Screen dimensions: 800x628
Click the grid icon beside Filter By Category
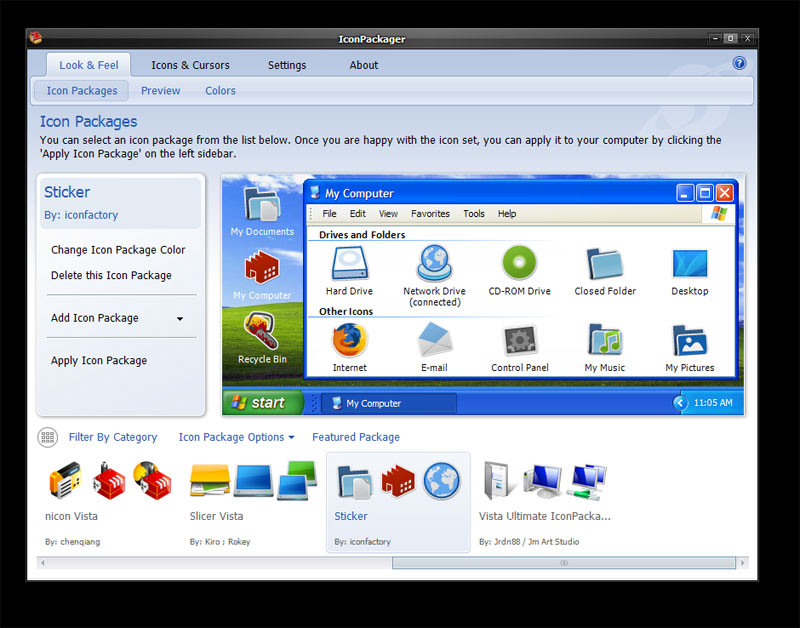click(47, 437)
